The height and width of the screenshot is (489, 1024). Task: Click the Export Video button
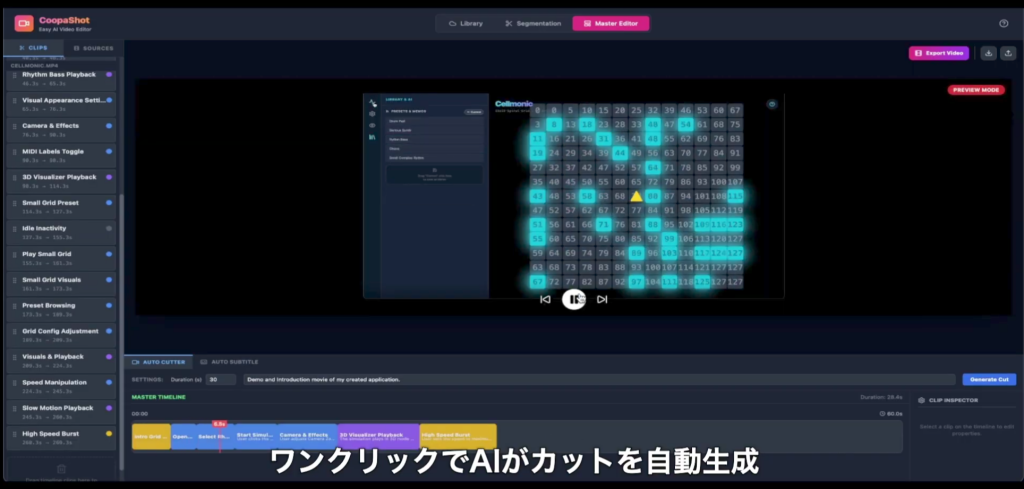[x=938, y=53]
